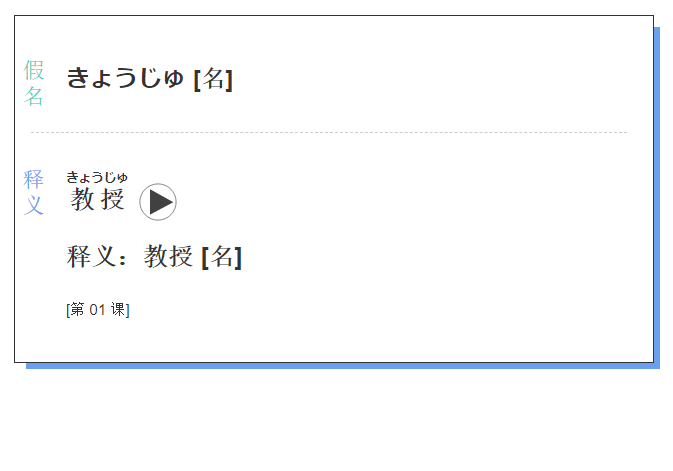Click the large きょうじゅ kana headword
This screenshot has height=471, width=673.
[125, 78]
